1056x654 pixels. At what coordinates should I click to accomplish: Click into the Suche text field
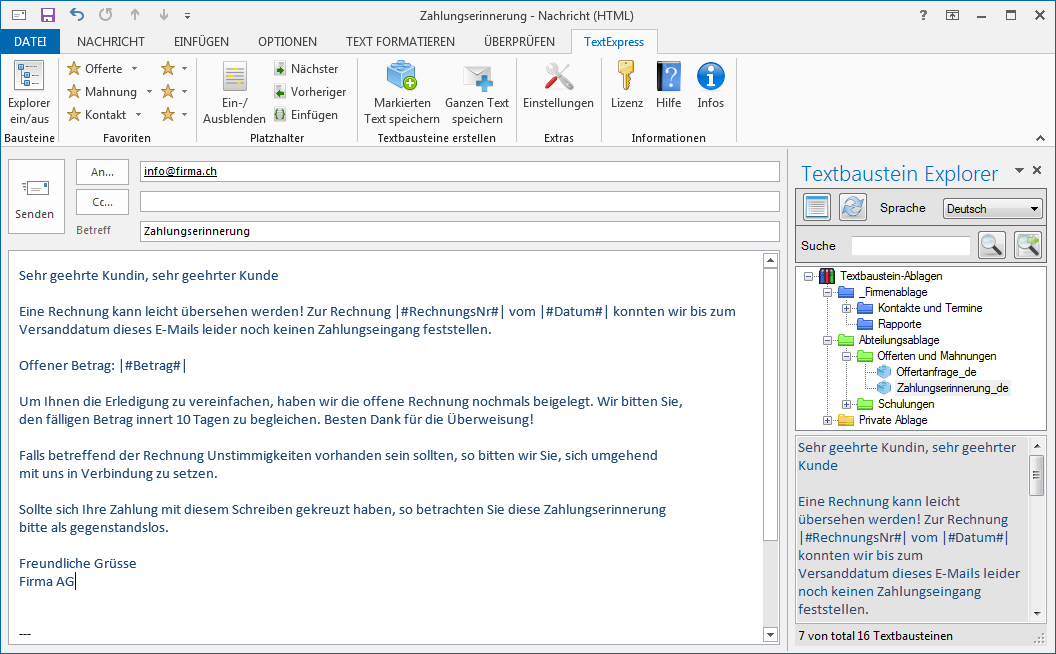(x=910, y=246)
